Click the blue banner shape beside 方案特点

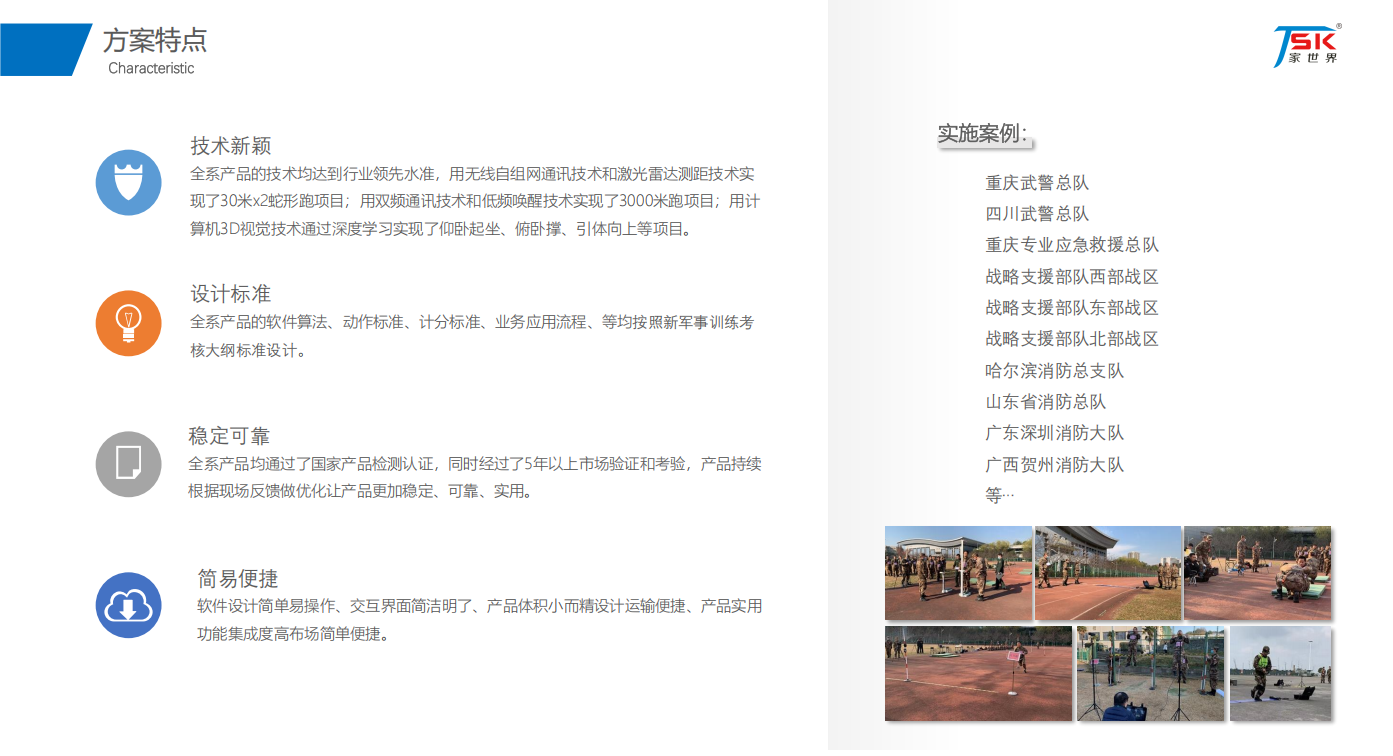45,49
